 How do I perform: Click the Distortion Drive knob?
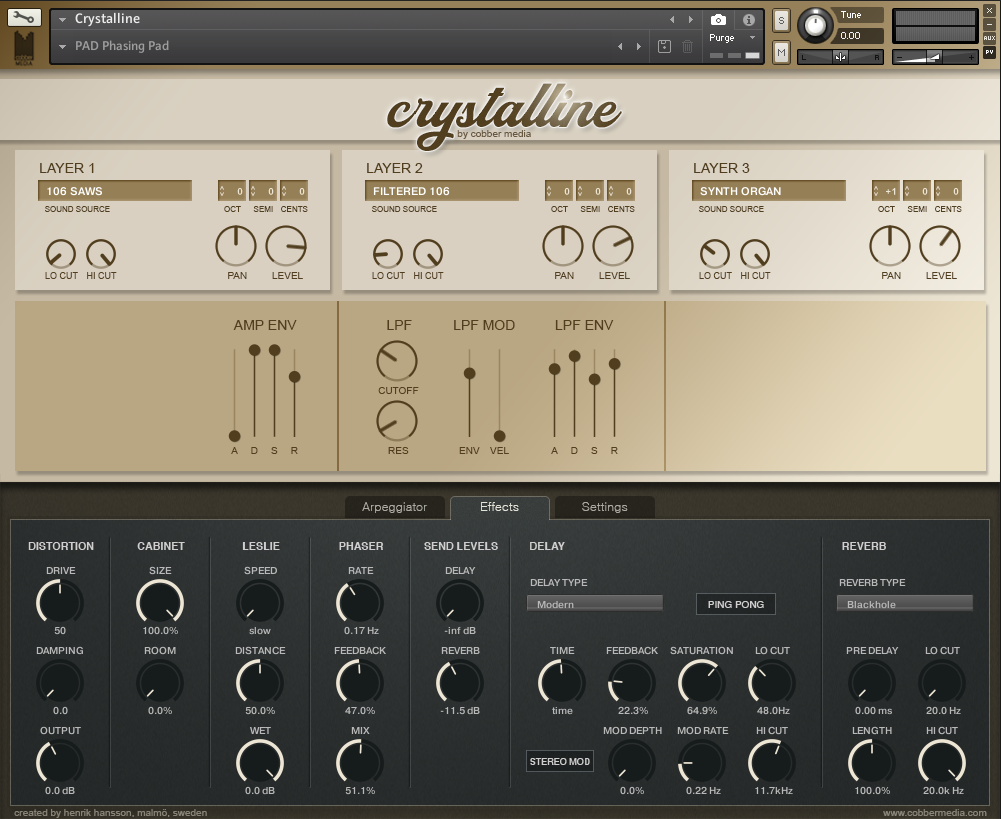point(59,602)
